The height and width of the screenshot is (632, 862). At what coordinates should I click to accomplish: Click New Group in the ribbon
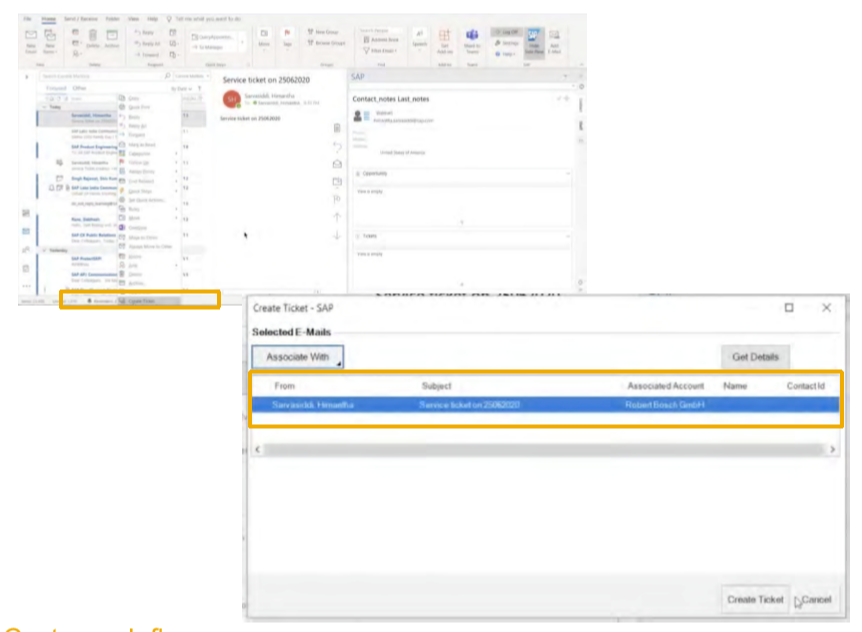[x=323, y=32]
